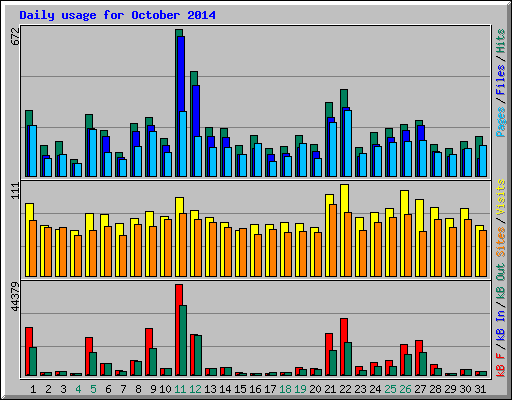Click the 'Sites' legend label
512x400 pixels.
[x=501, y=242]
